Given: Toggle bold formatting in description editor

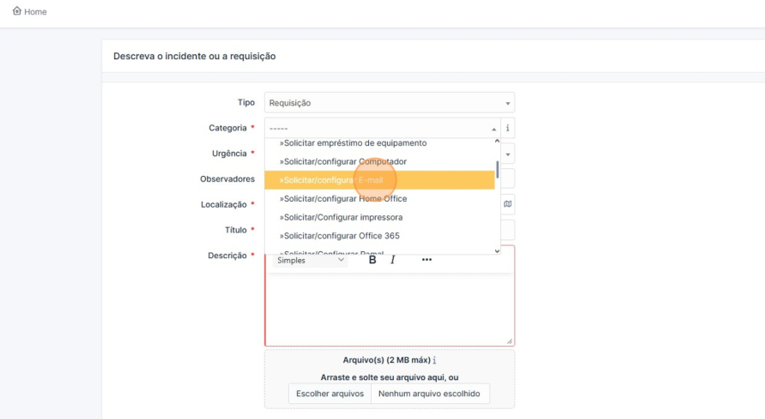Looking at the screenshot, I should click(372, 260).
